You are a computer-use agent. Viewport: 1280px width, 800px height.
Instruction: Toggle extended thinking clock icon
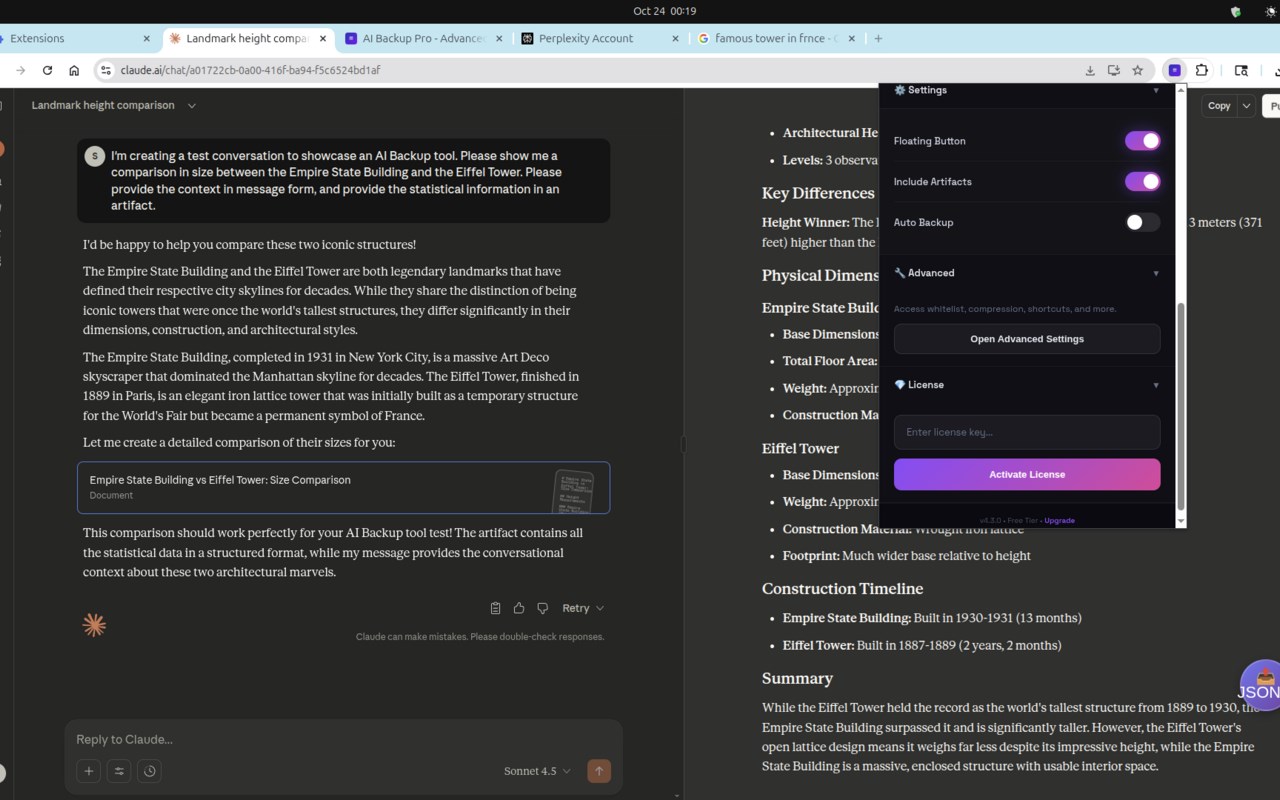click(x=150, y=771)
